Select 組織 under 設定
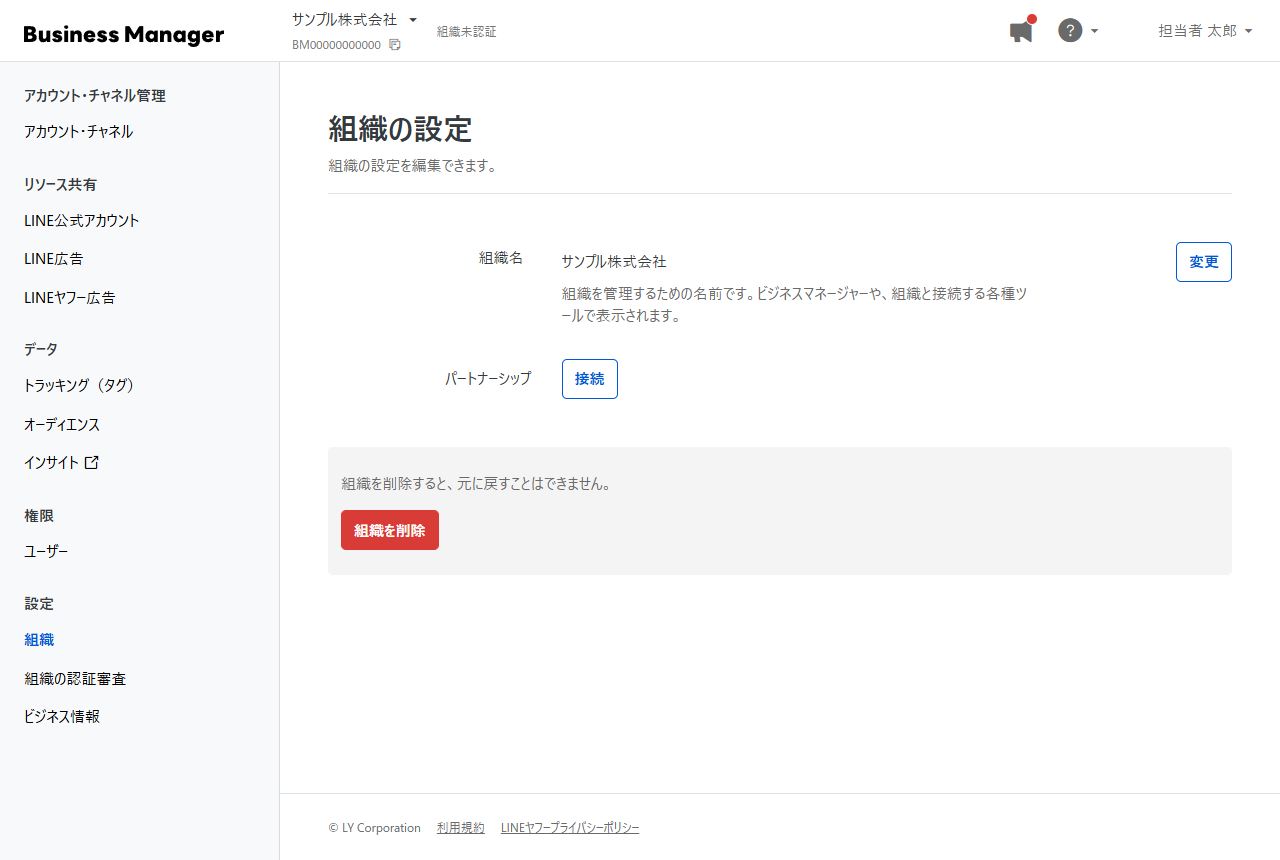 (x=39, y=640)
